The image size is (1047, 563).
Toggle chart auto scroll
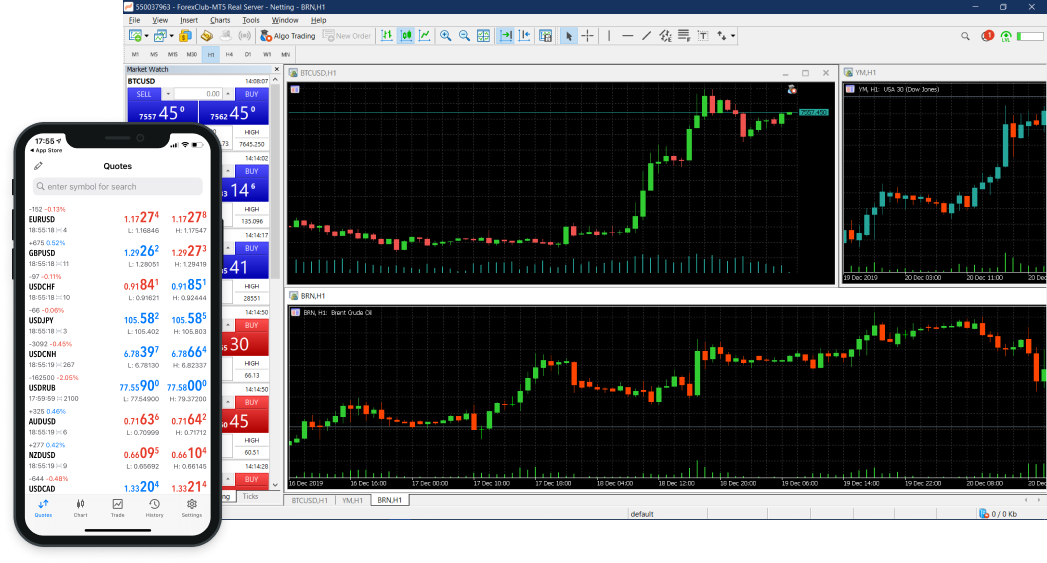coord(506,36)
